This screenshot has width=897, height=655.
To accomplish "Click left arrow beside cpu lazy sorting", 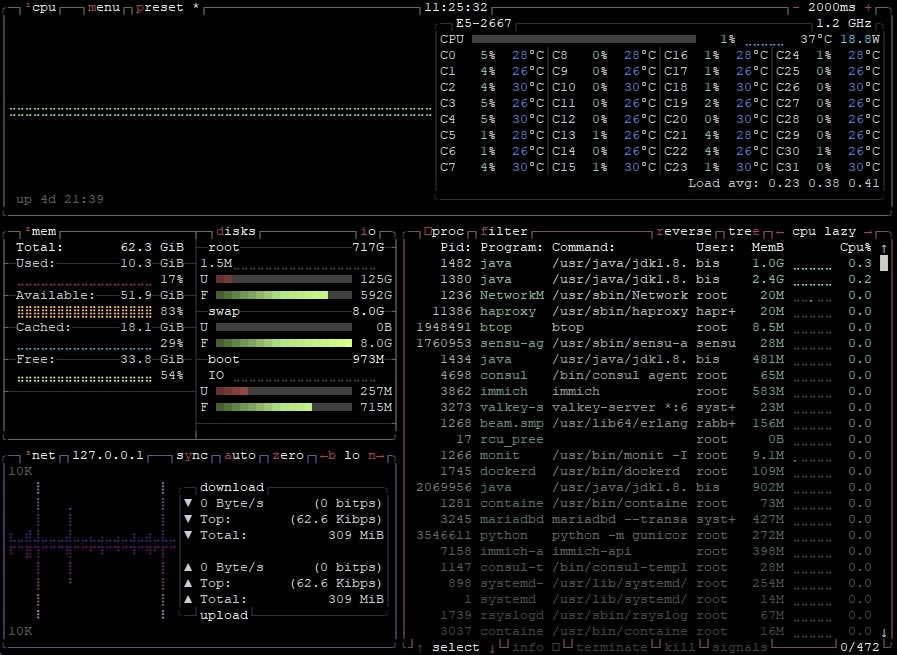I will coord(780,231).
